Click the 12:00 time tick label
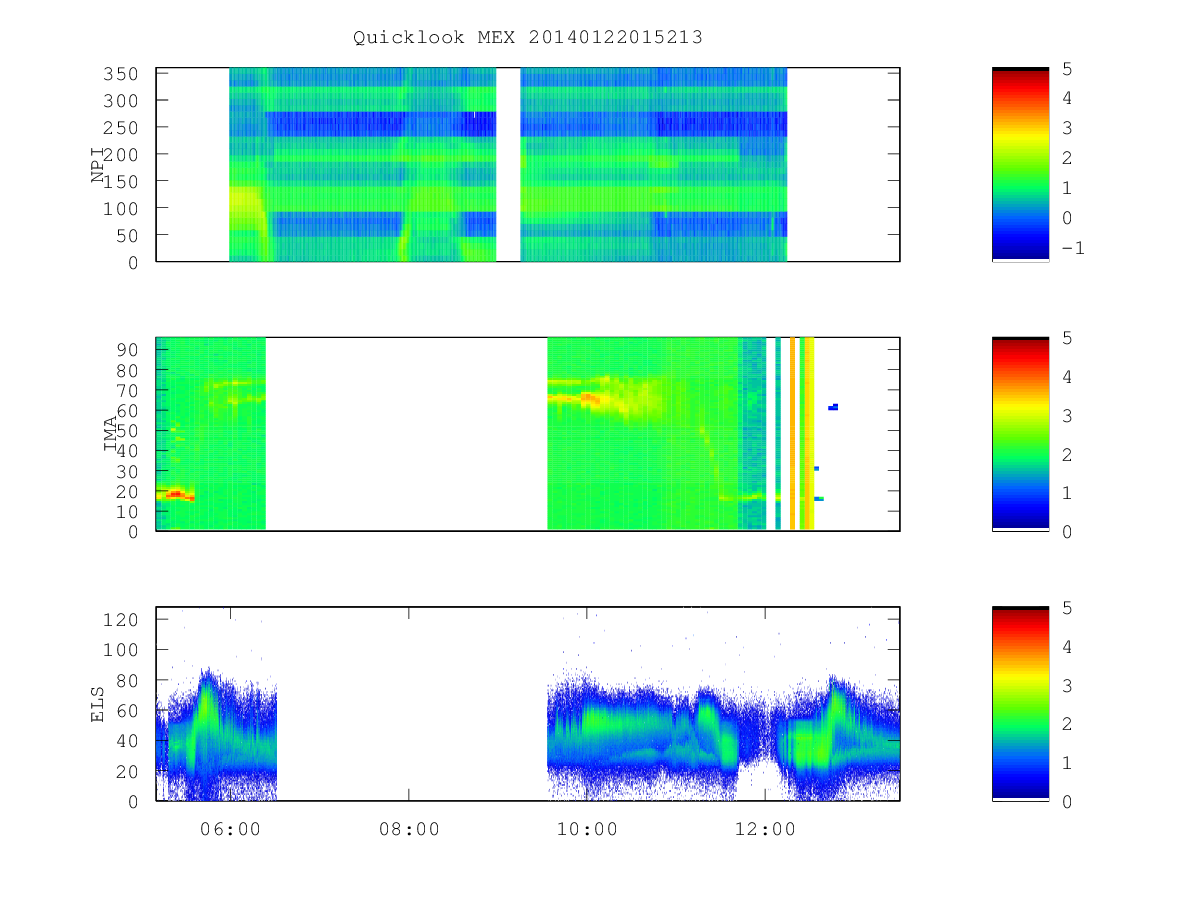Viewport: 1200px width, 900px height. [x=765, y=829]
